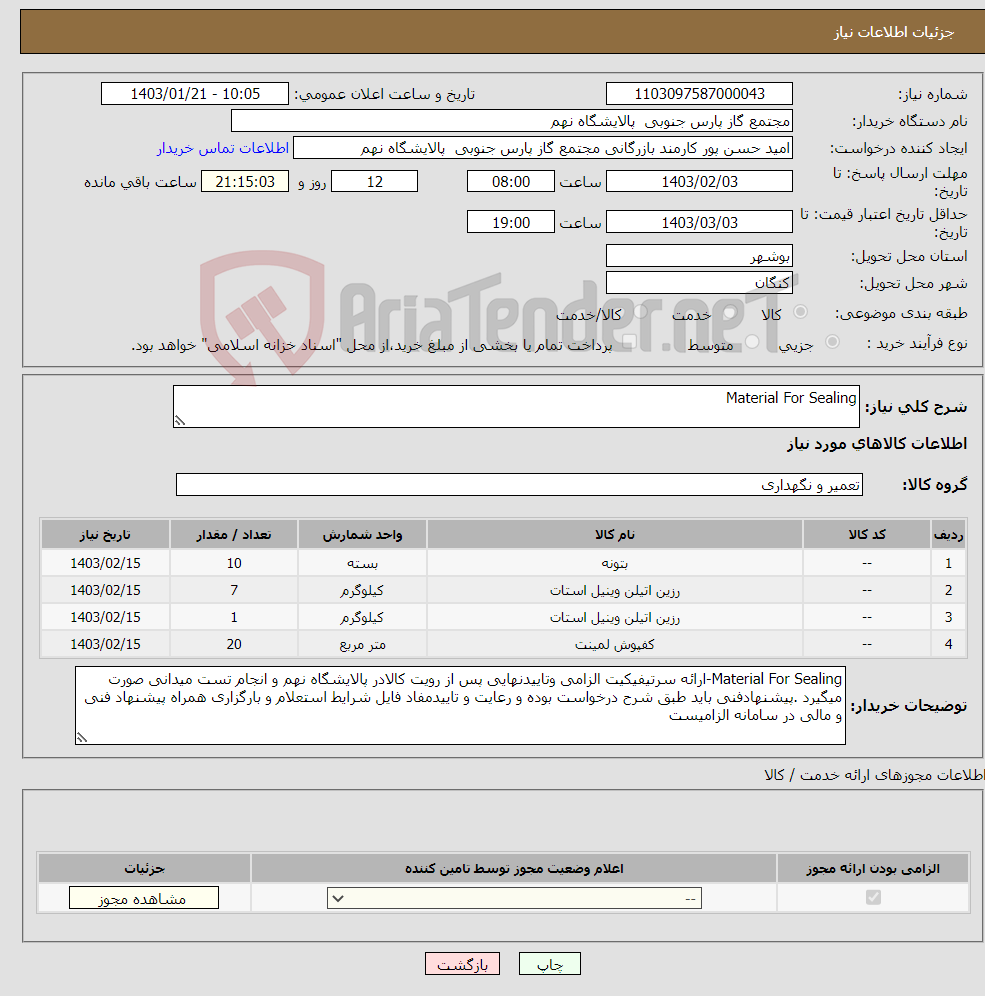Open the supplier permit status dropdown
Image resolution: width=985 pixels, height=996 pixels.
pyautogui.click(x=514, y=898)
